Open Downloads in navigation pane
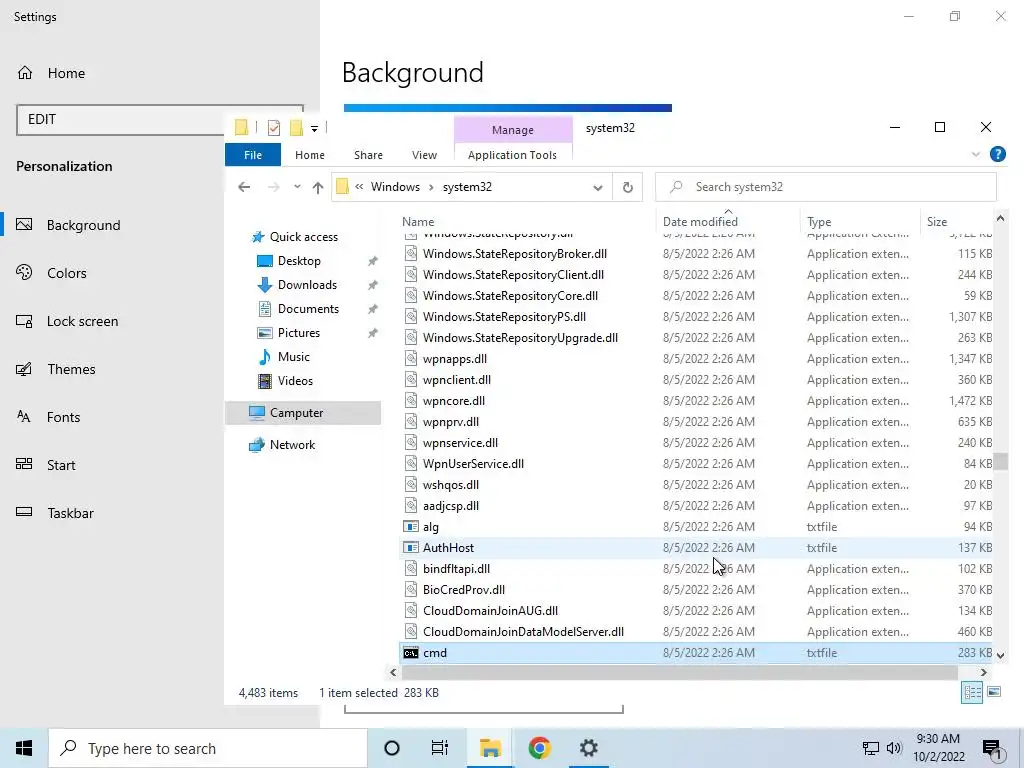The height and width of the screenshot is (768, 1024). coord(307,285)
